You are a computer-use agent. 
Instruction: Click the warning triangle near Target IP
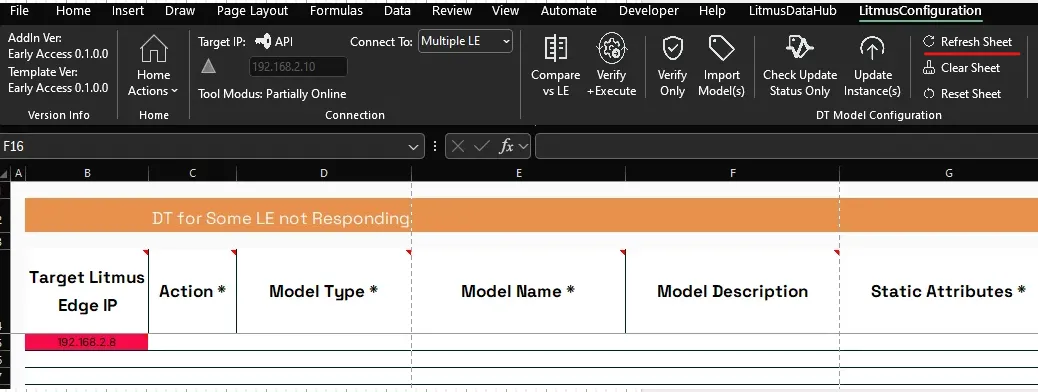[209, 66]
